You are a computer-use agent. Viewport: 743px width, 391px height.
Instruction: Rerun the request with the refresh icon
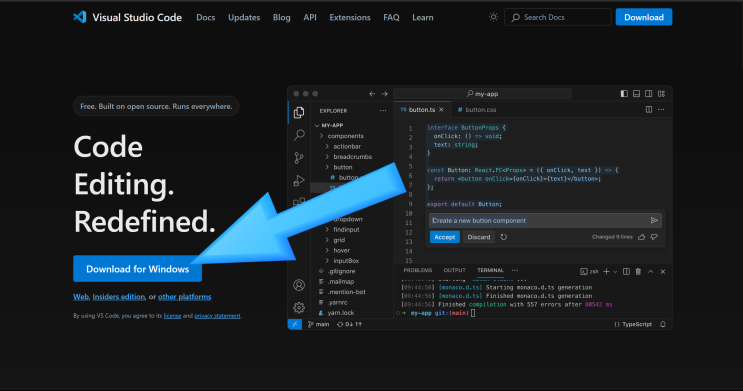(504, 237)
